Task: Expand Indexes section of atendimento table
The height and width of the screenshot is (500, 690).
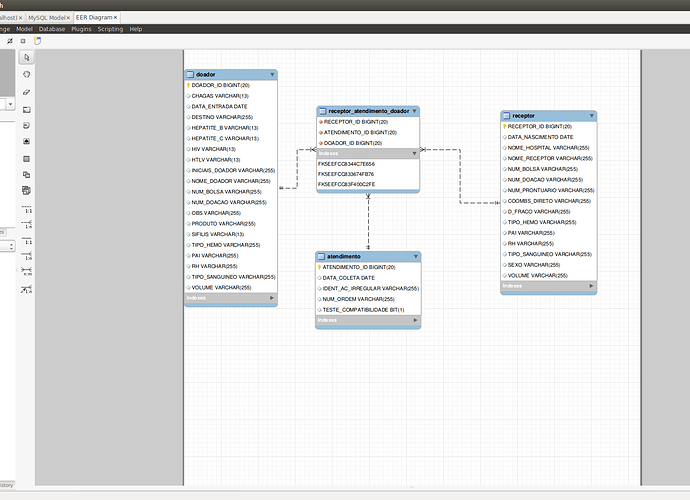Action: tap(415, 321)
